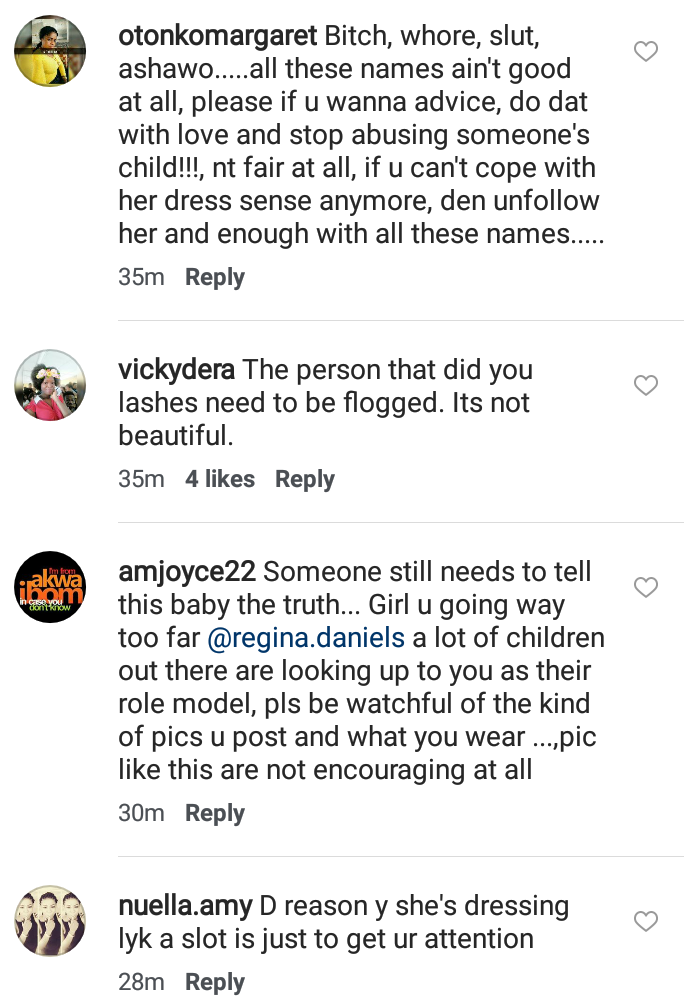Screen dimensions: 684x1001
Task: Open the otonkomargaret username link
Action: click(x=217, y=36)
